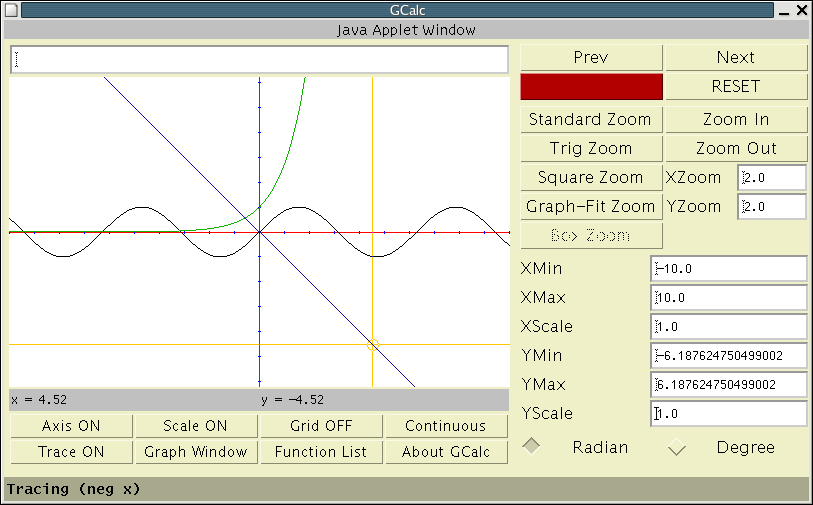The image size is (813, 505).
Task: Click the XMin label
Action: tap(541, 269)
